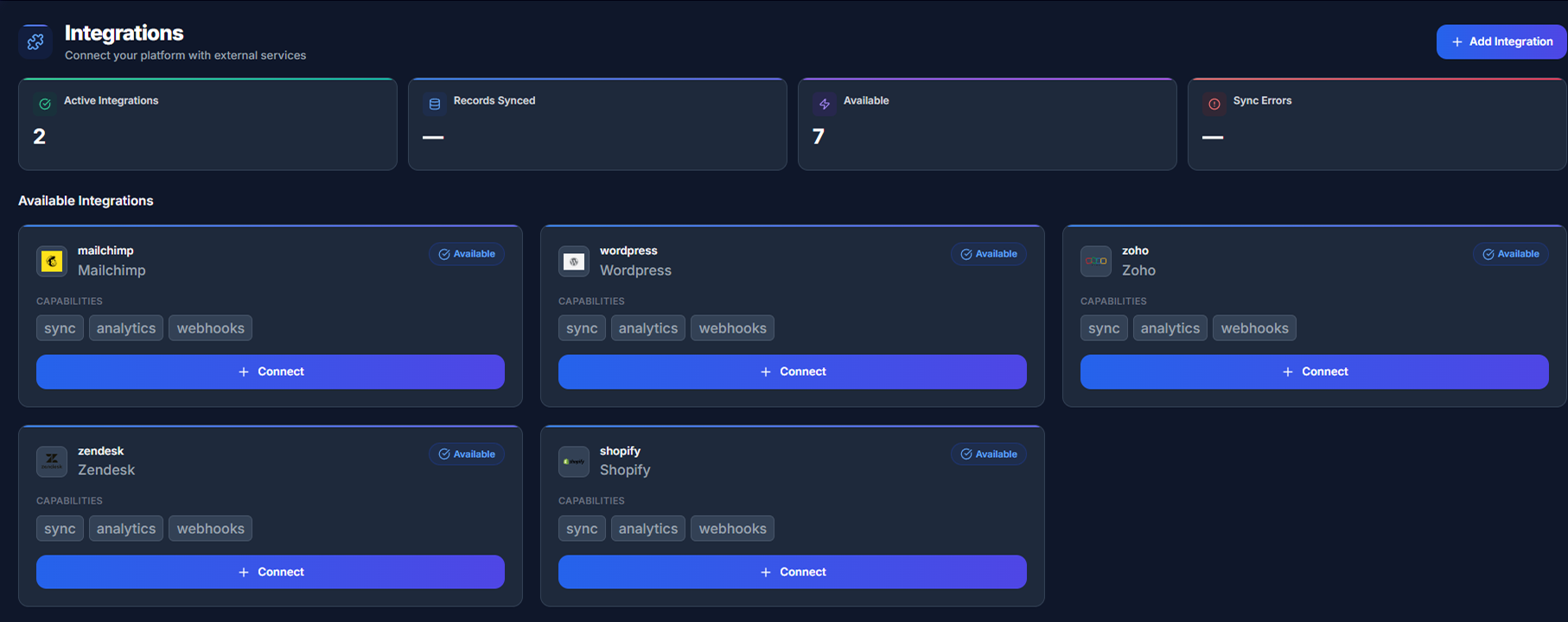The height and width of the screenshot is (622, 1568).
Task: Click the analytics tag on Zendesk card
Action: pyautogui.click(x=126, y=529)
